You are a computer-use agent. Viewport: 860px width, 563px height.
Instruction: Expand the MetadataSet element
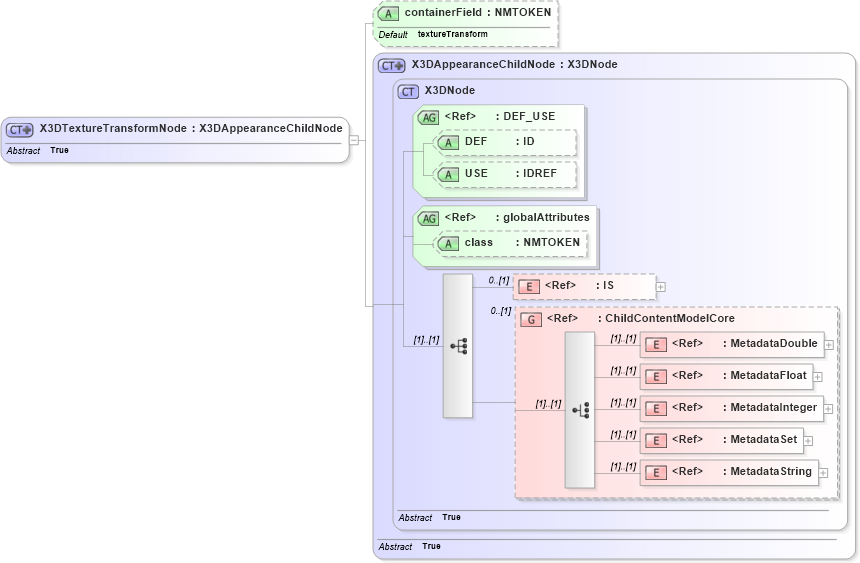click(808, 441)
